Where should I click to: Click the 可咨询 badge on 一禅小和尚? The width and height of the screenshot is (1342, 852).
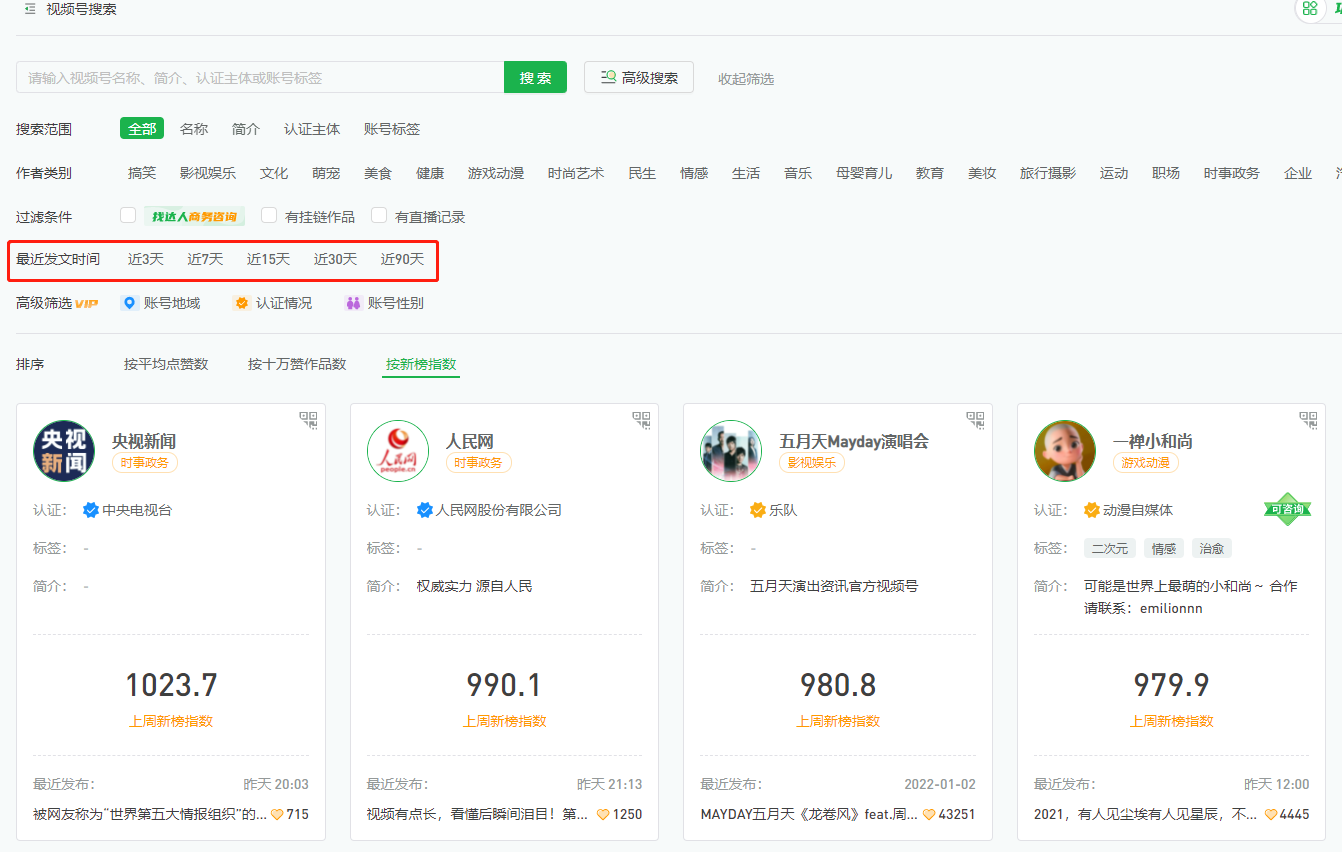pyautogui.click(x=1287, y=509)
